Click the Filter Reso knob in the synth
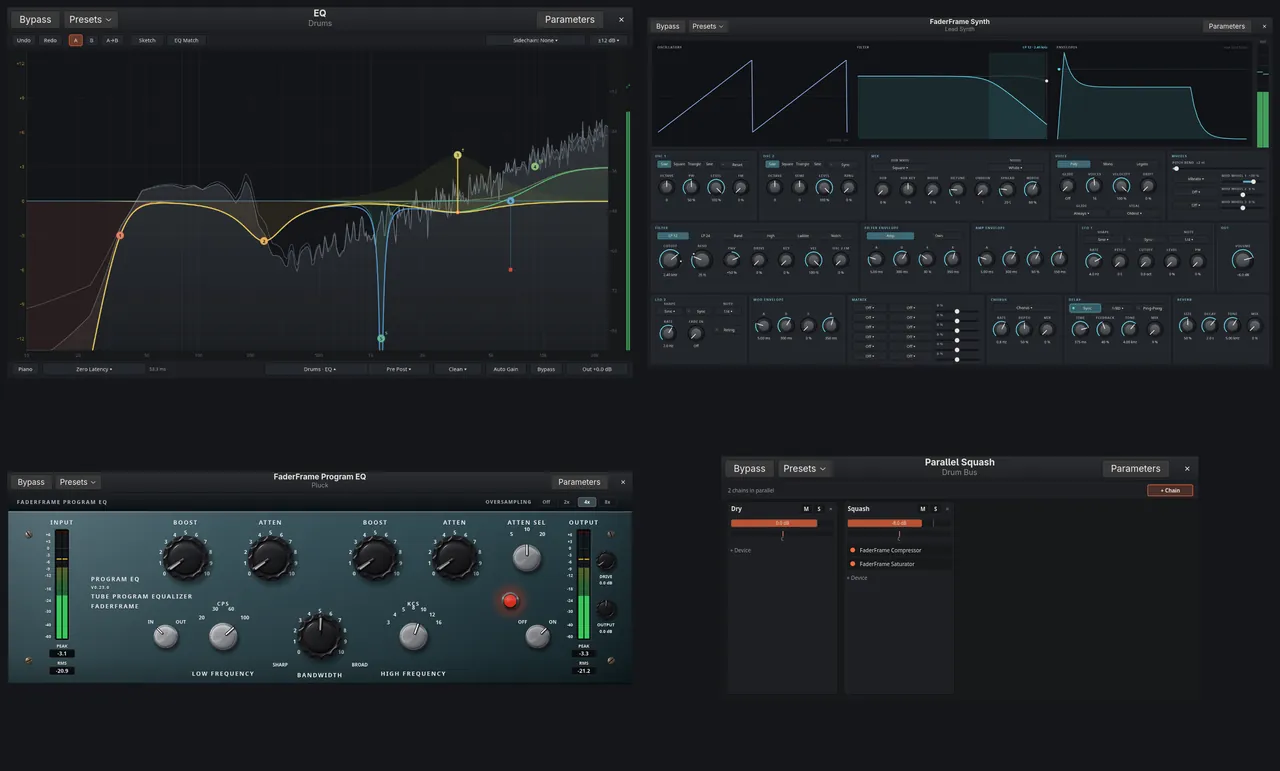This screenshot has width=1280, height=771. [702, 259]
